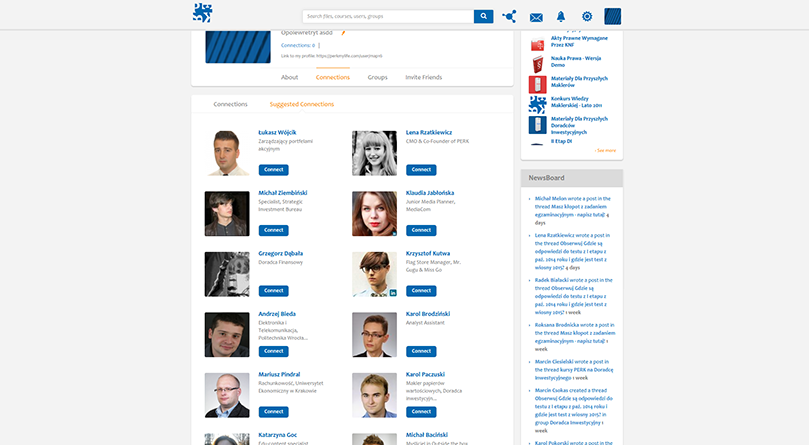809x445 pixels.
Task: Open the Groups tab
Action: click(377, 77)
